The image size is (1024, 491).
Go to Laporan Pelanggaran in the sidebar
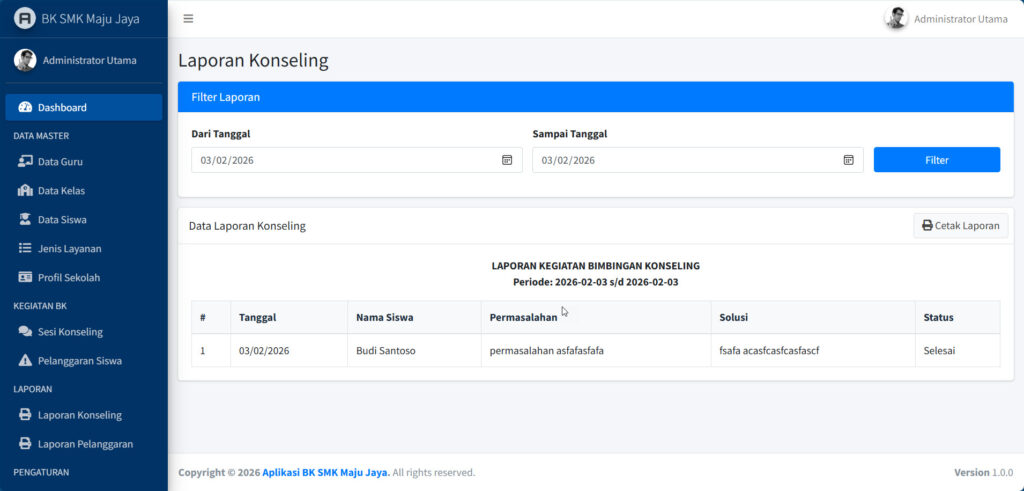click(x=85, y=444)
